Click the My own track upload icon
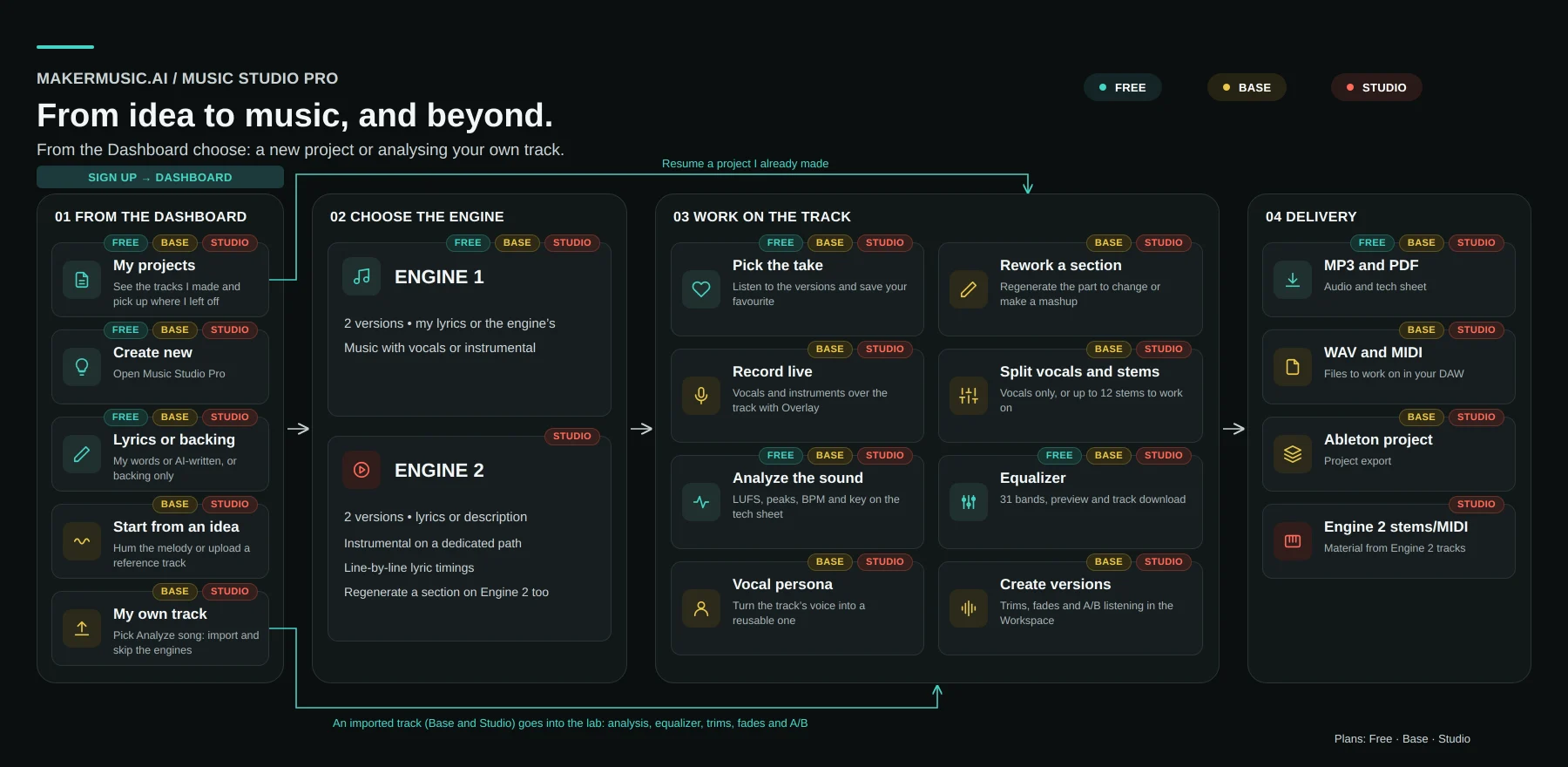Viewport: 1568px width, 767px height. (x=82, y=628)
